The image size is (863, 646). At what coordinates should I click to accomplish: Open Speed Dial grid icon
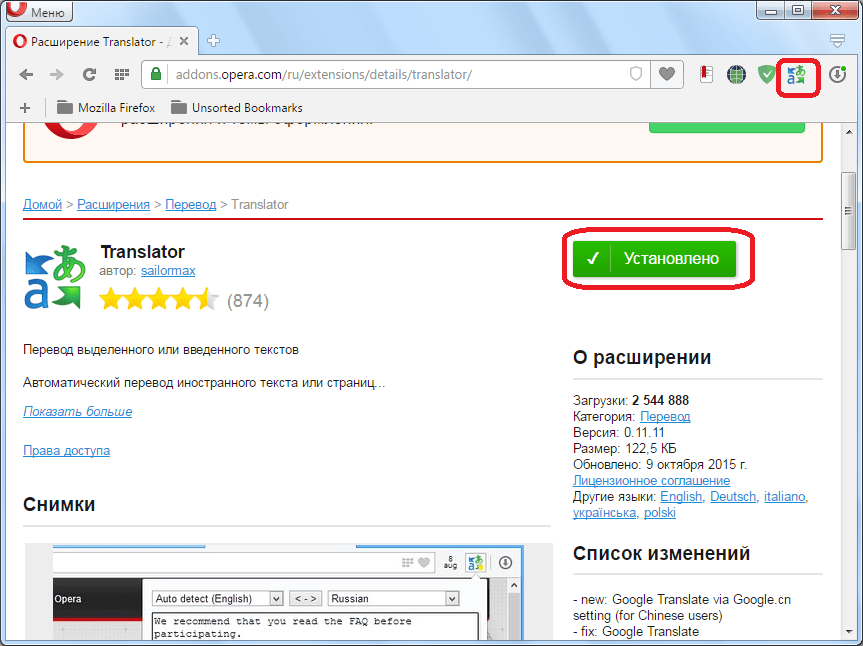point(122,74)
